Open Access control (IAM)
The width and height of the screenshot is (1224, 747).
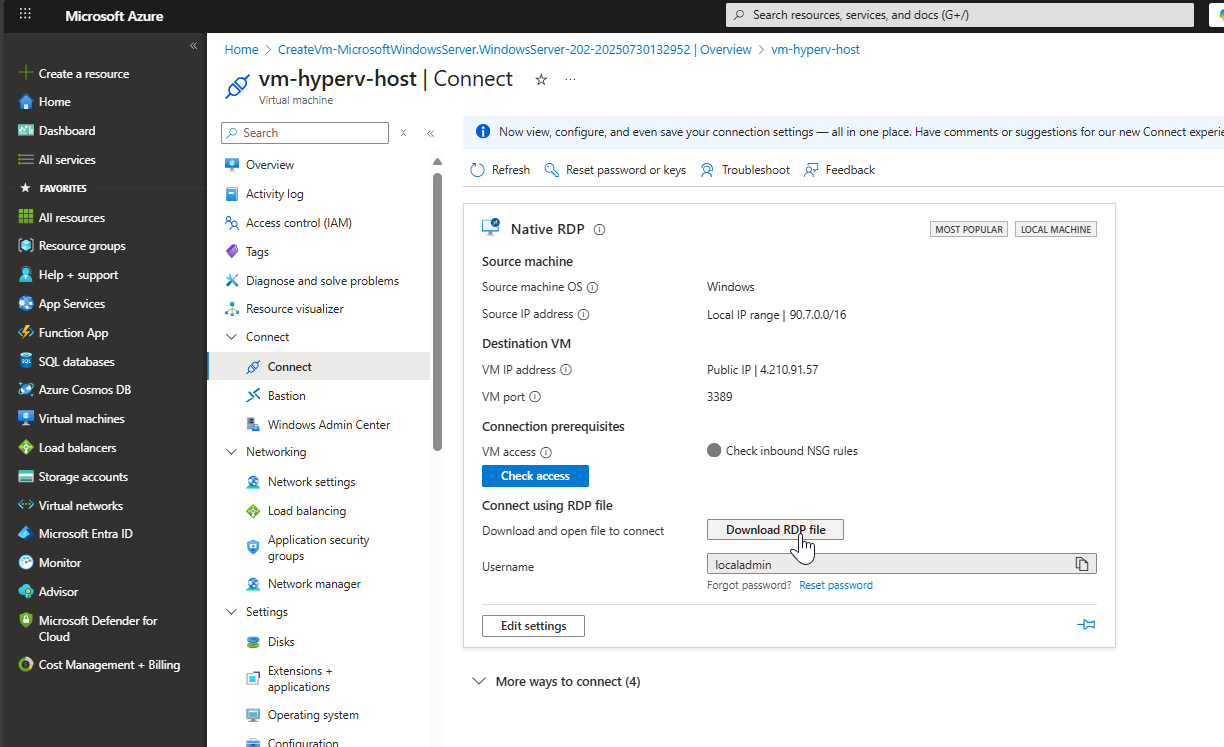click(299, 223)
